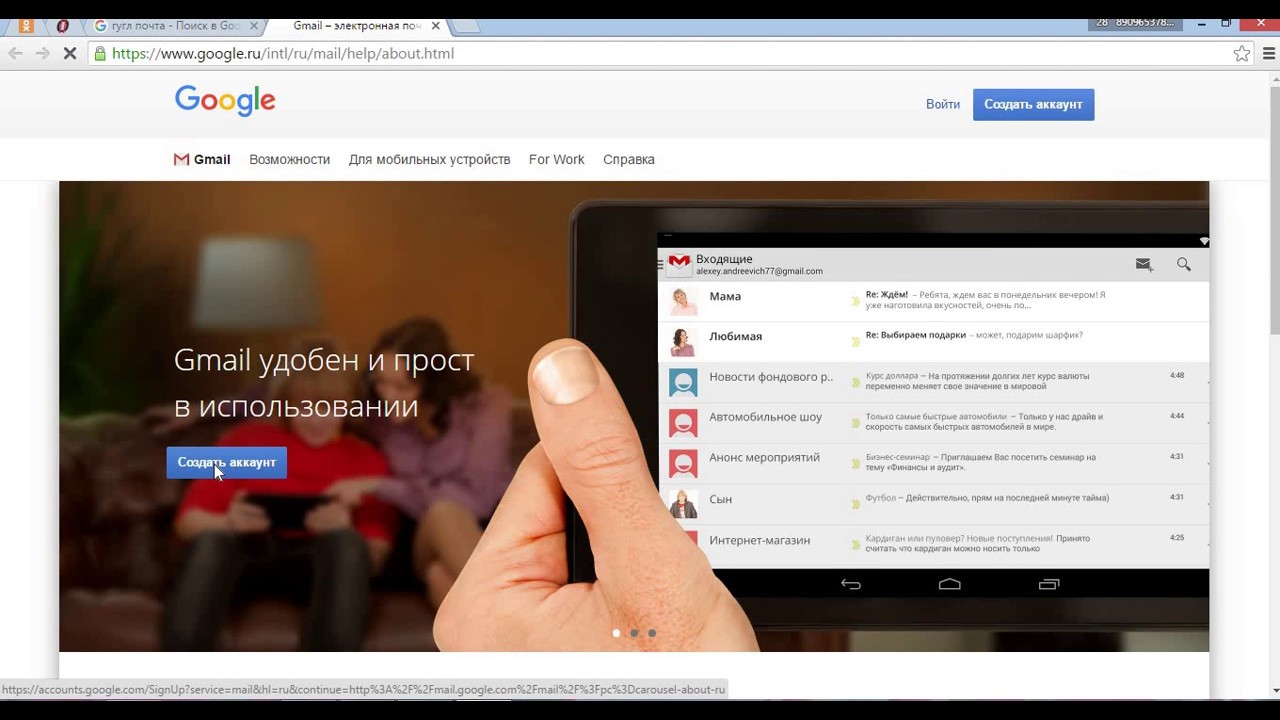Bookmark this page with the star

[1241, 54]
